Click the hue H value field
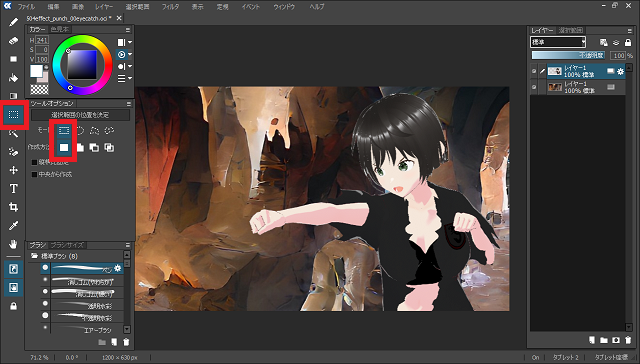Viewport: 640px width, 364px height. [x=42, y=40]
